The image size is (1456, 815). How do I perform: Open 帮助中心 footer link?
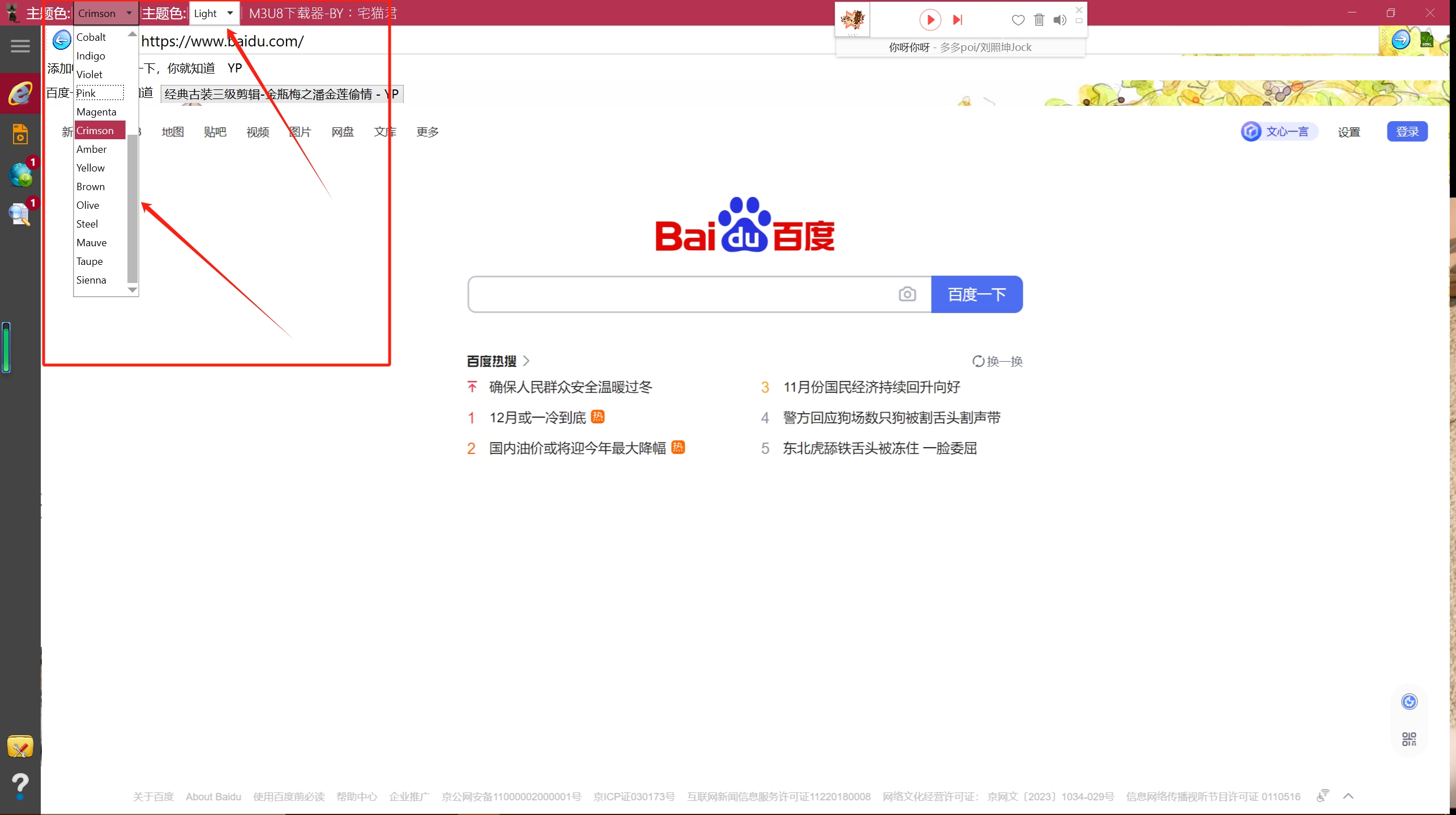pyautogui.click(x=357, y=797)
